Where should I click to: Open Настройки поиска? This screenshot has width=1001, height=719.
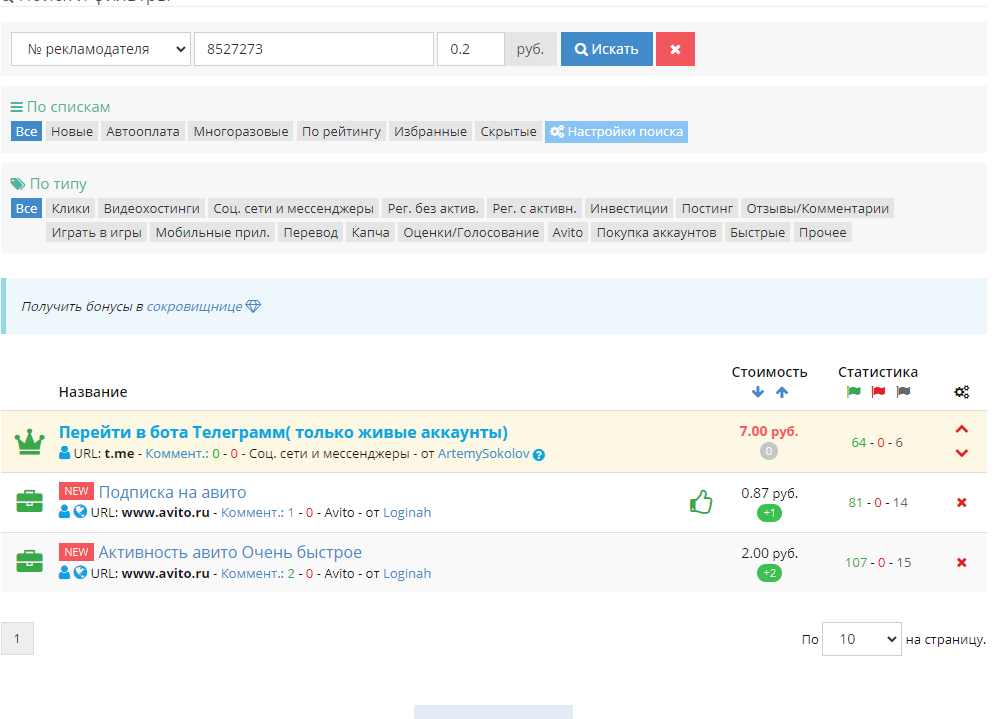point(616,132)
